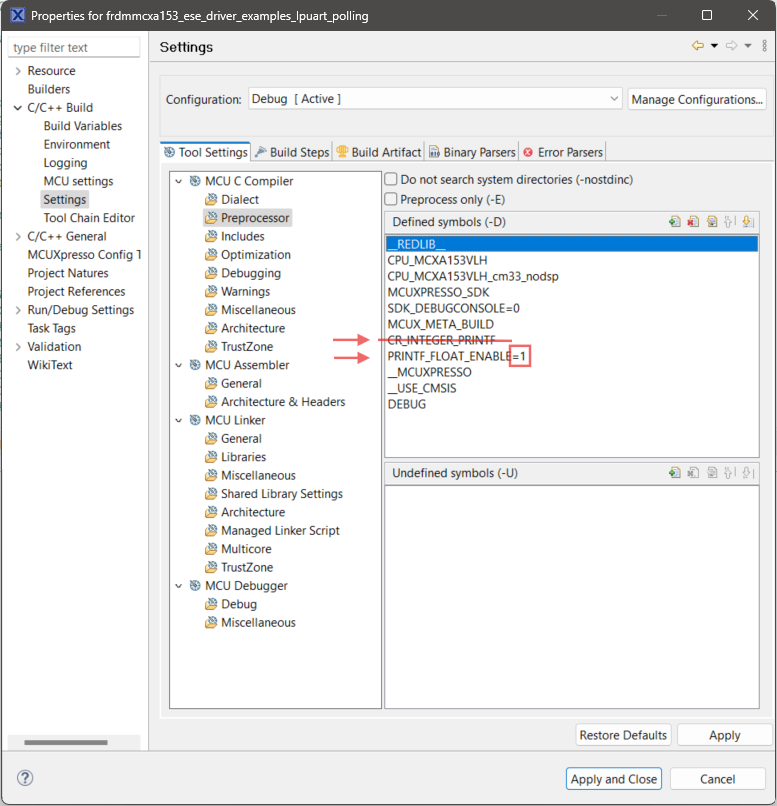Click Edit icon in Undefined symbols toolbar
Screen dimensions: 777x806
pyautogui.click(x=712, y=472)
